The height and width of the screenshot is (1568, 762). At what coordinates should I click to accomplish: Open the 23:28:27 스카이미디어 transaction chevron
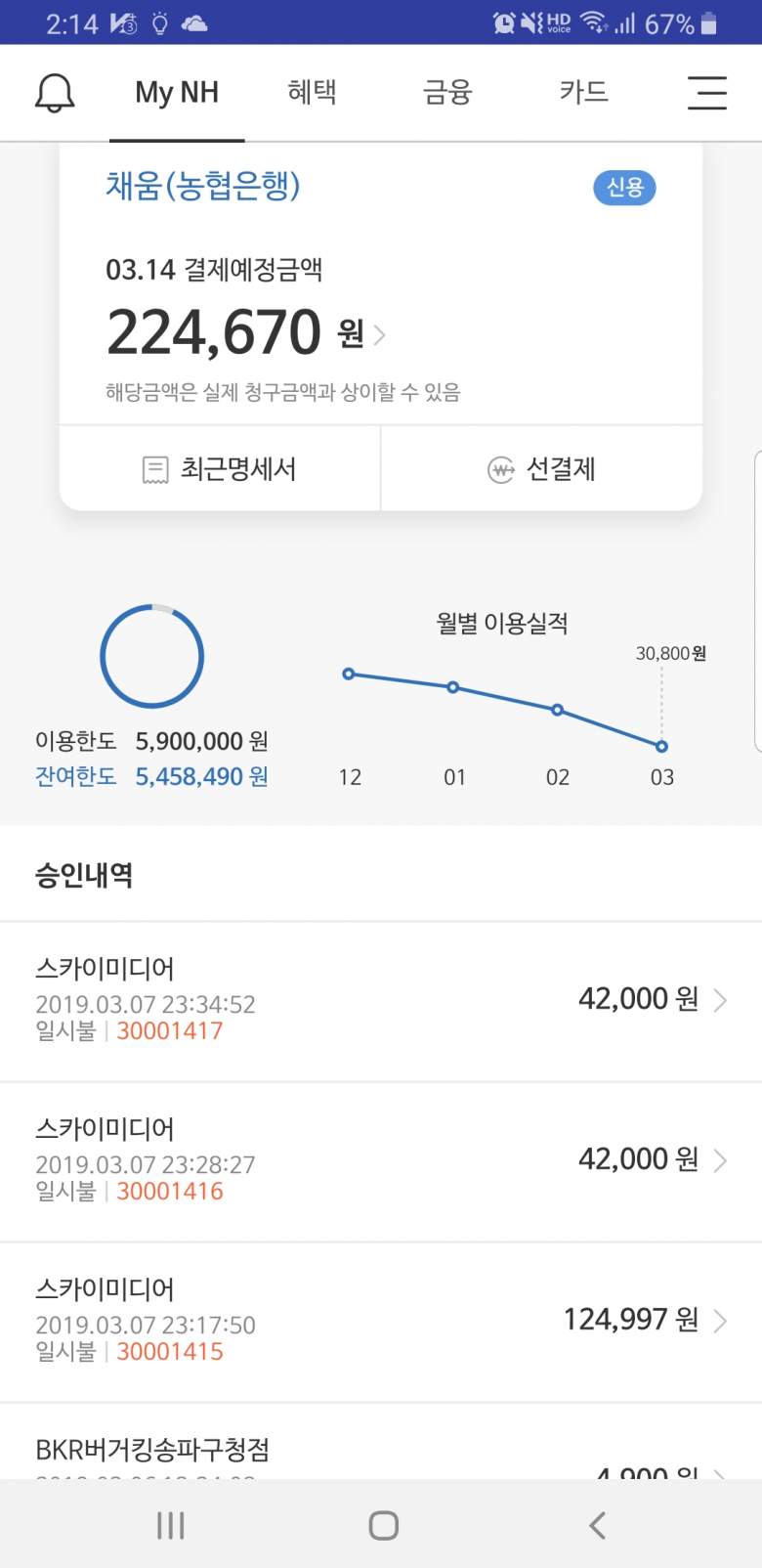click(x=720, y=1160)
